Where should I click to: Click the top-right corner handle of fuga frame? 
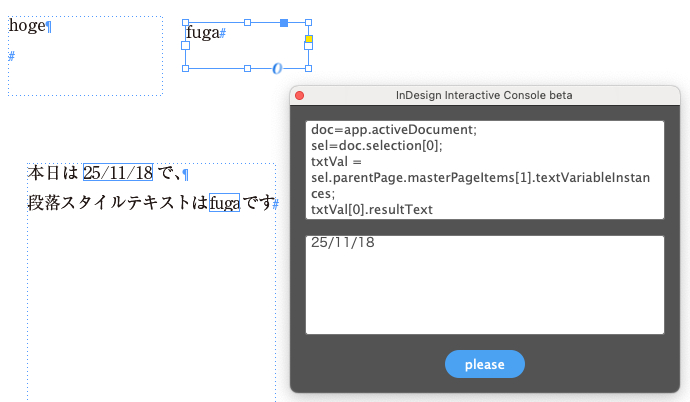308,22
